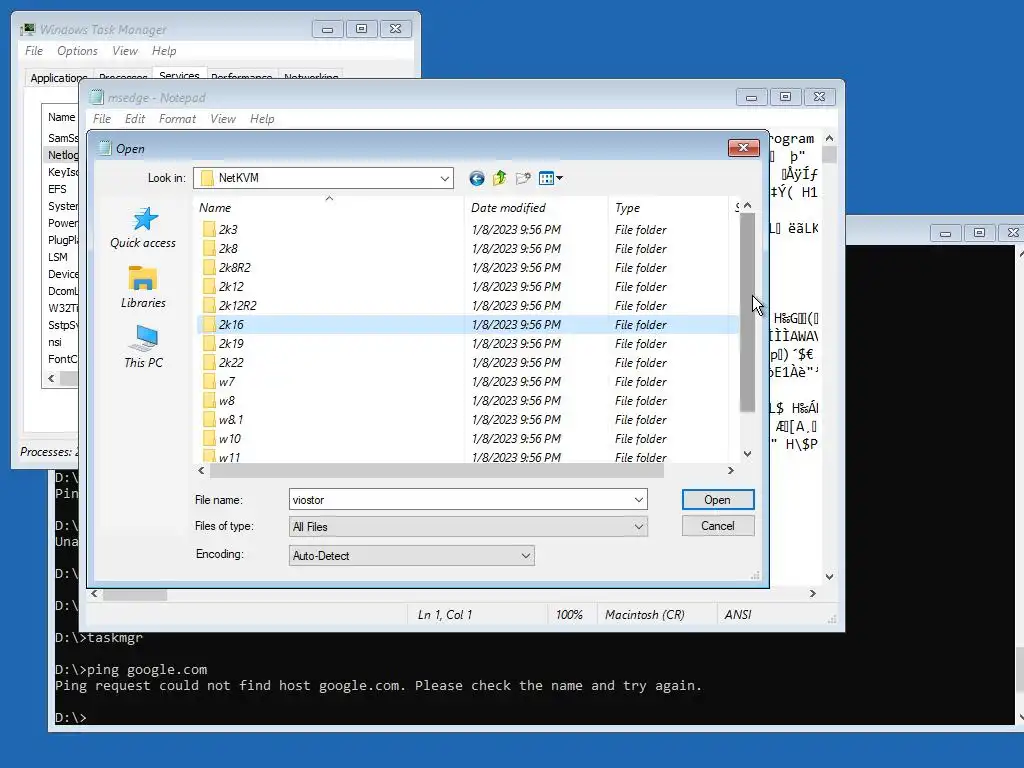The height and width of the screenshot is (768, 1024).
Task: Click the ping google.com command line text
Action: click(x=147, y=669)
